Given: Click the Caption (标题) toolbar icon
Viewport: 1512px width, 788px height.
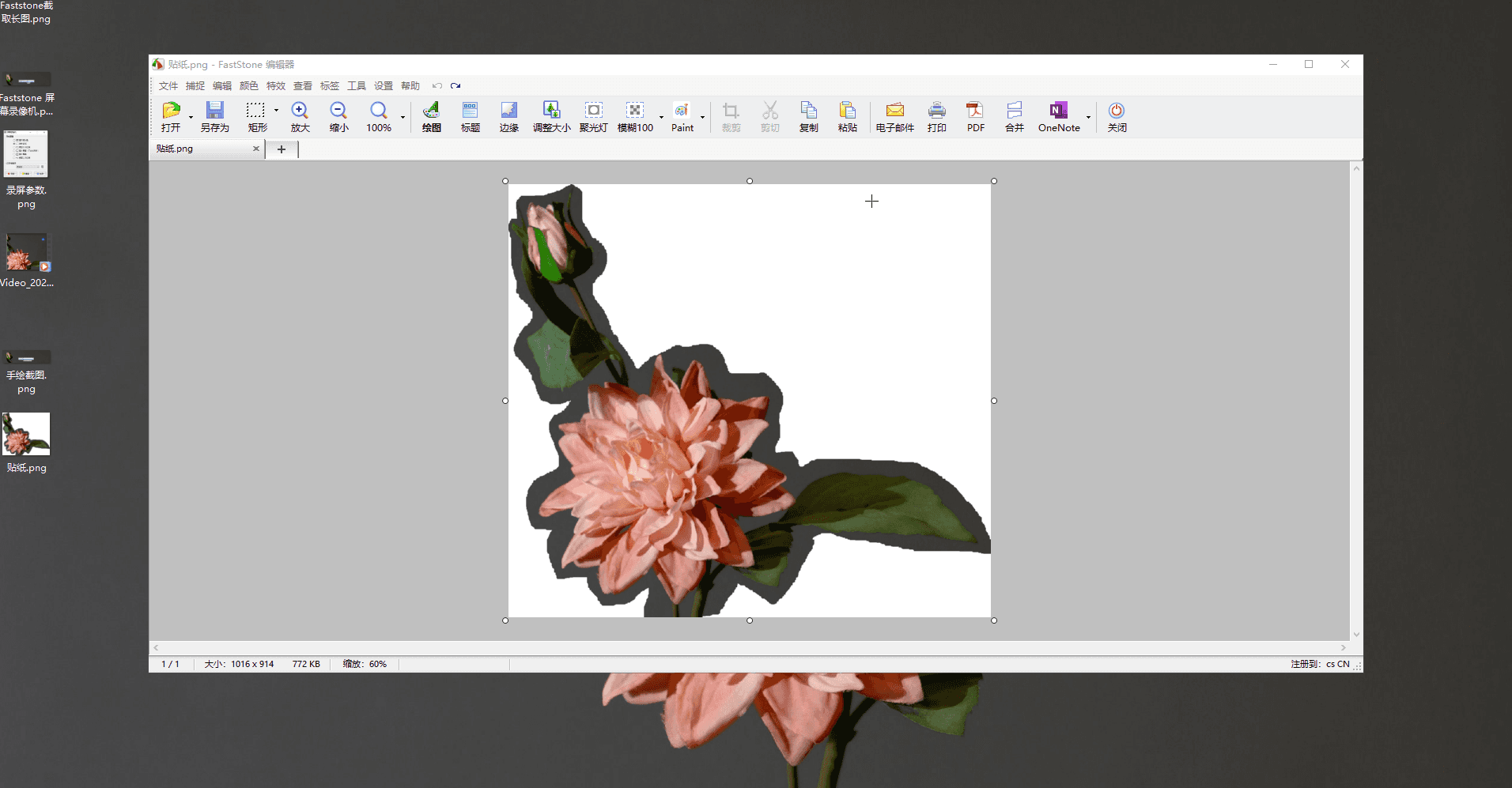Looking at the screenshot, I should point(470,116).
